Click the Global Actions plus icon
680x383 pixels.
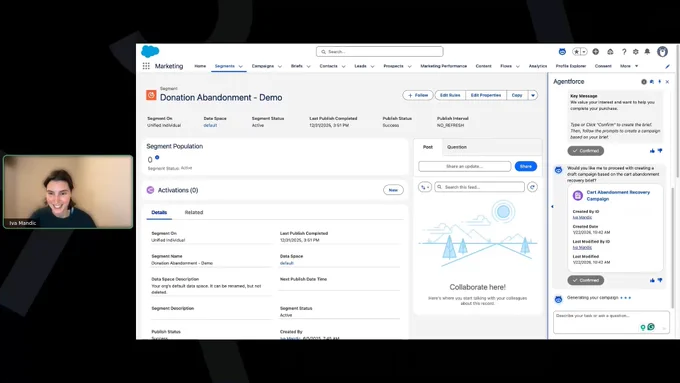[595, 52]
